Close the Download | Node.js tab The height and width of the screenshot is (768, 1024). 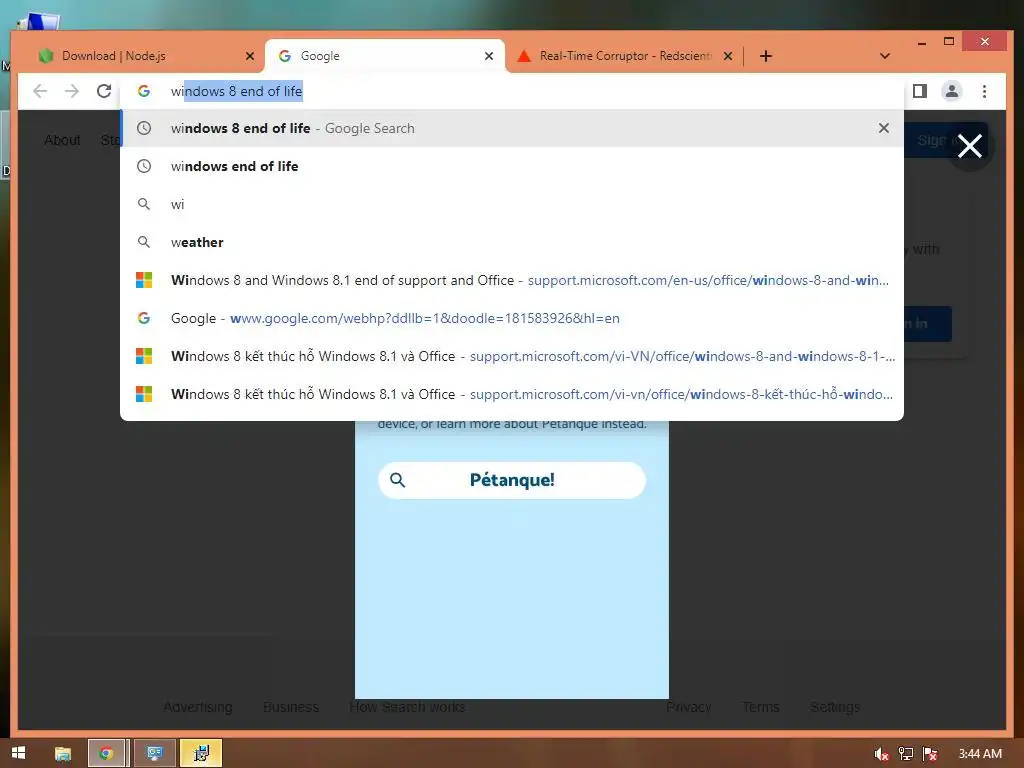coord(249,56)
